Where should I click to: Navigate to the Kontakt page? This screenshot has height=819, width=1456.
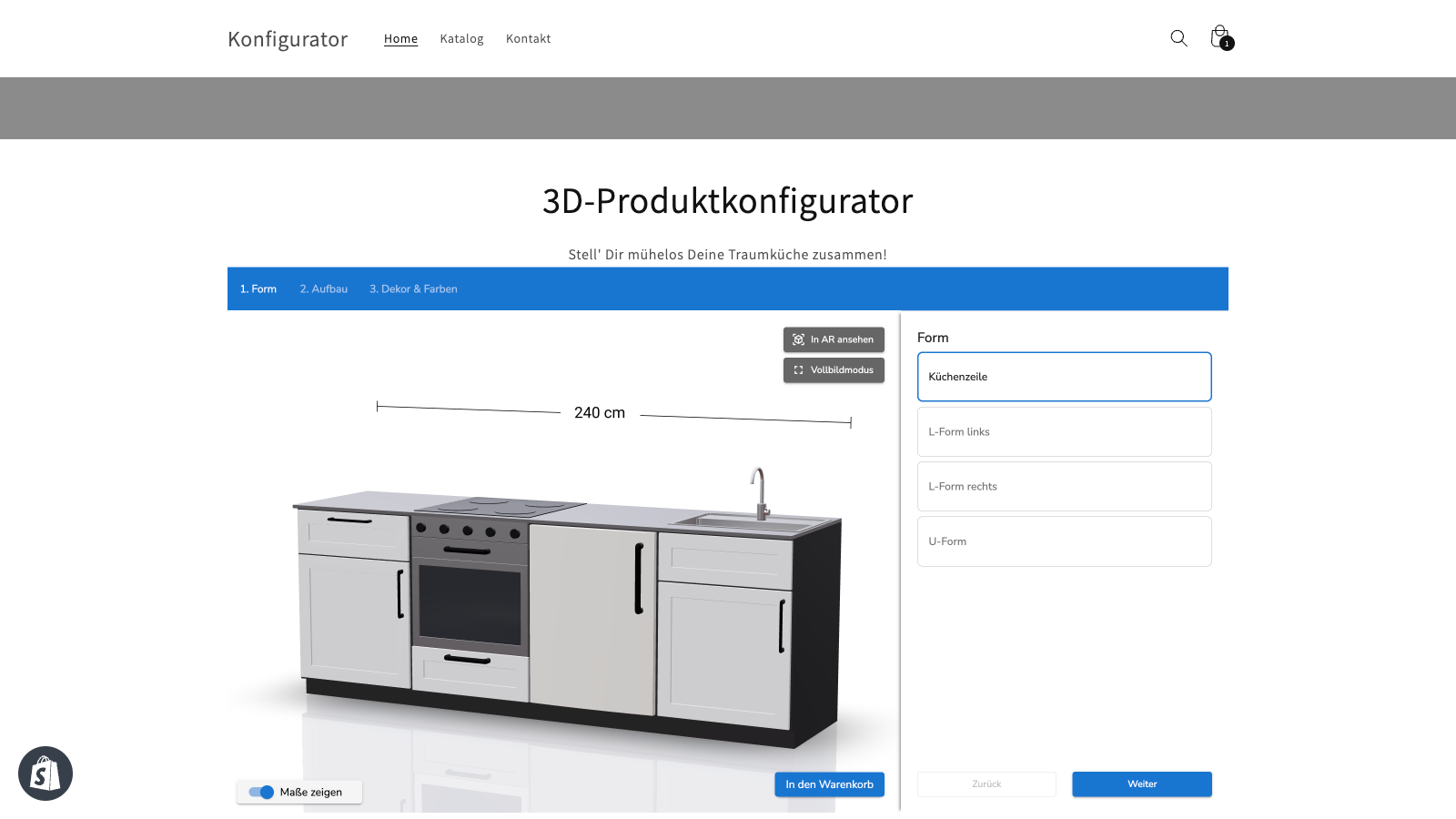tap(528, 39)
